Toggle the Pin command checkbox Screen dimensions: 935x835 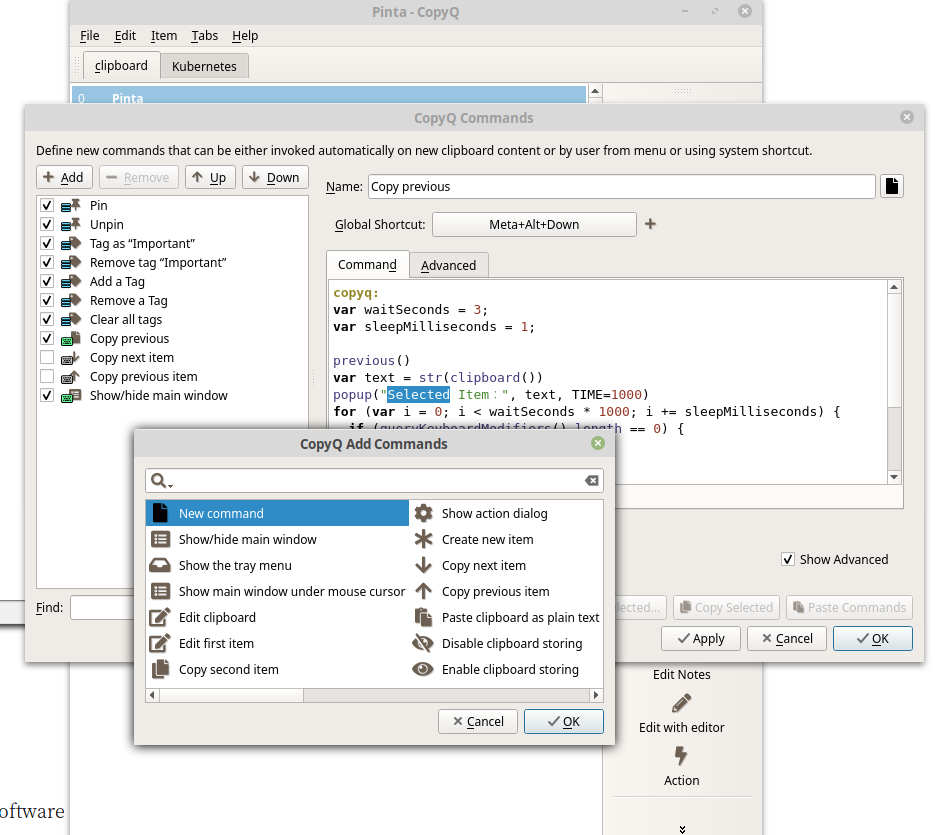47,205
